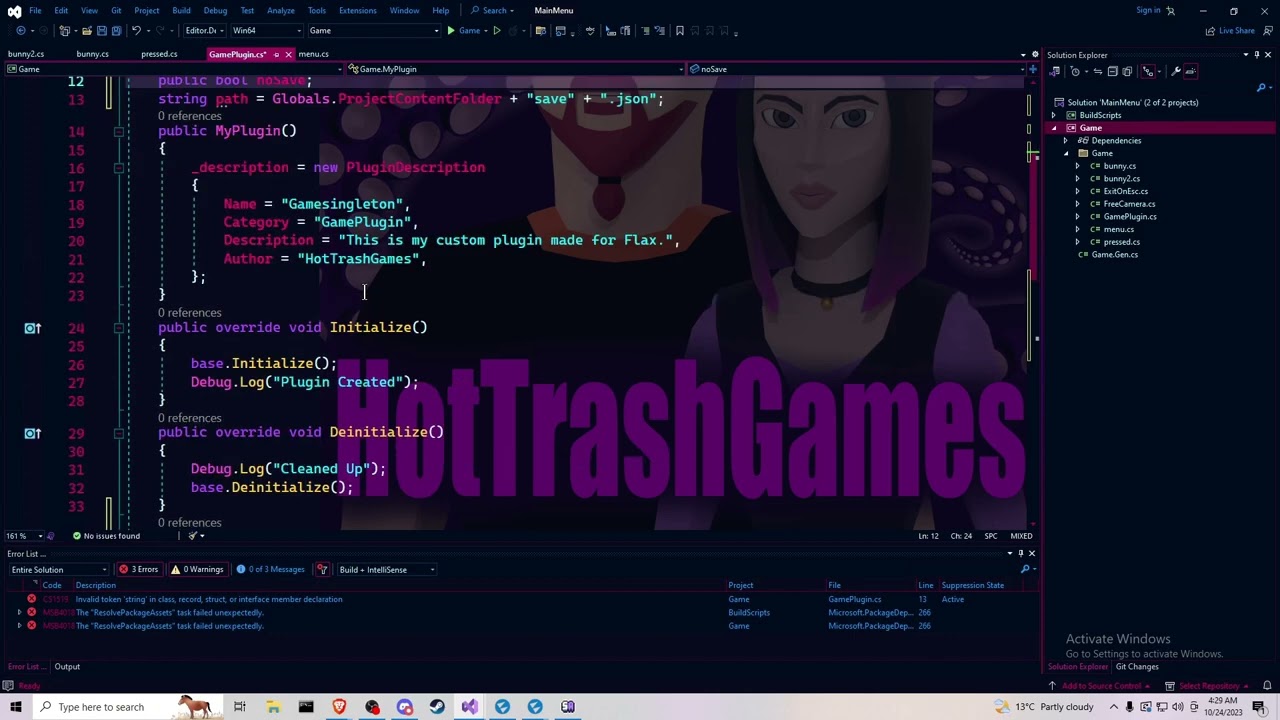Click the Sign in link
This screenshot has height=720, width=1280.
tap(1148, 10)
